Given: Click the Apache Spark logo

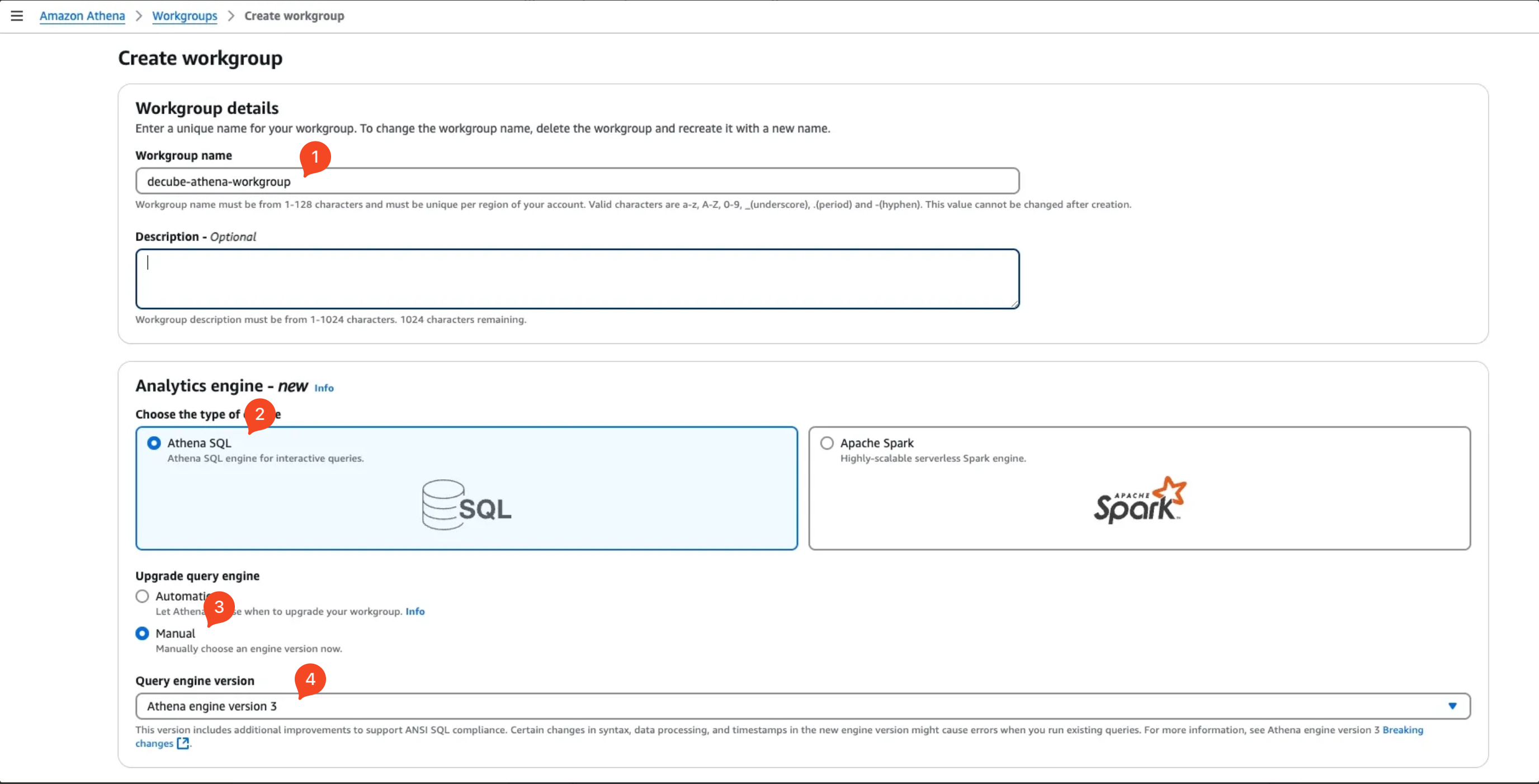Looking at the screenshot, I should coord(1139,499).
